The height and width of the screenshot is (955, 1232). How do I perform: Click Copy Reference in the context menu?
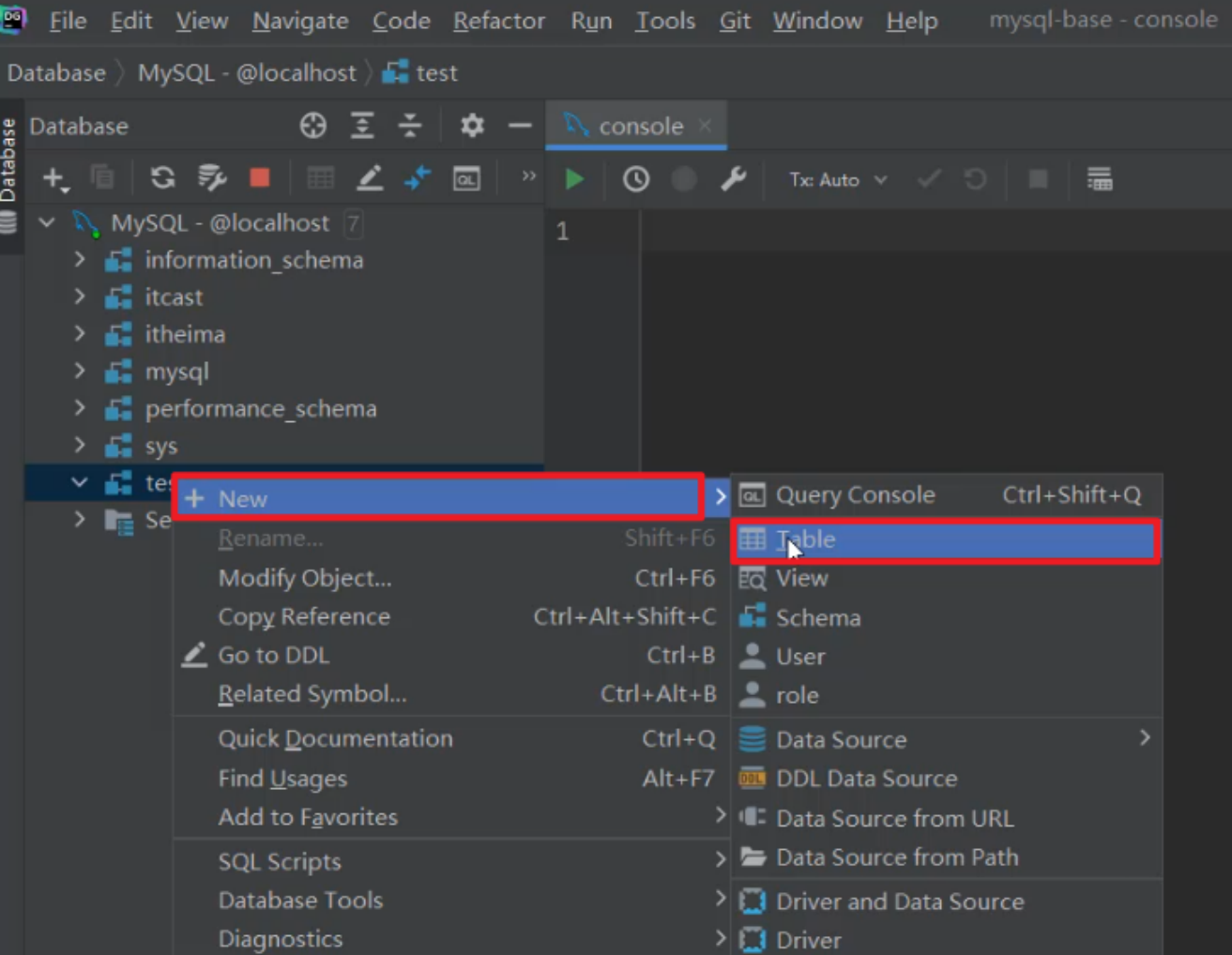450,616
